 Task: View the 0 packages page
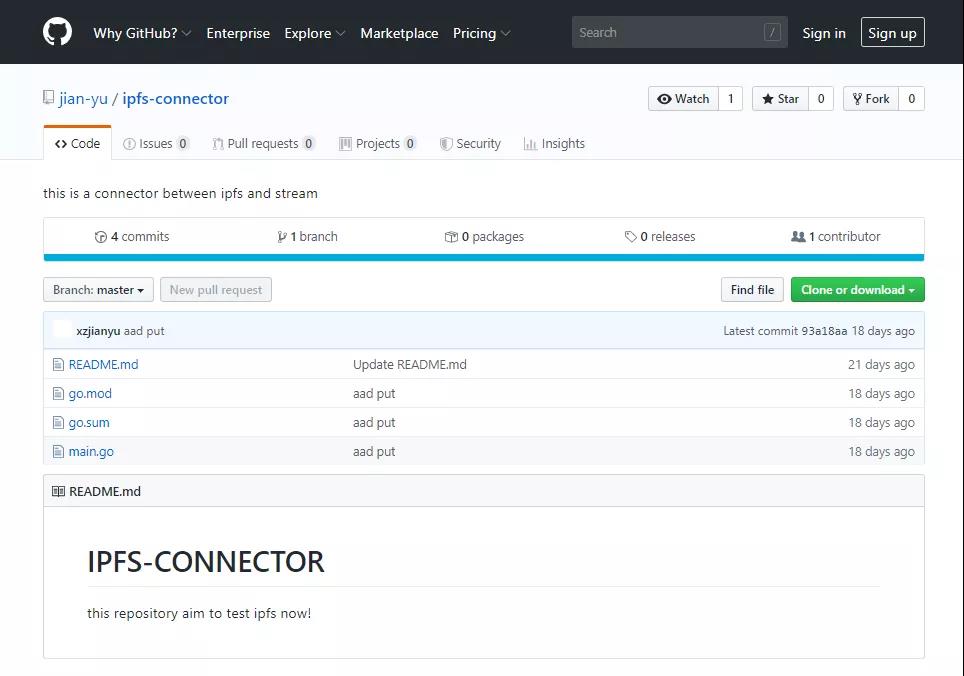tap(484, 237)
